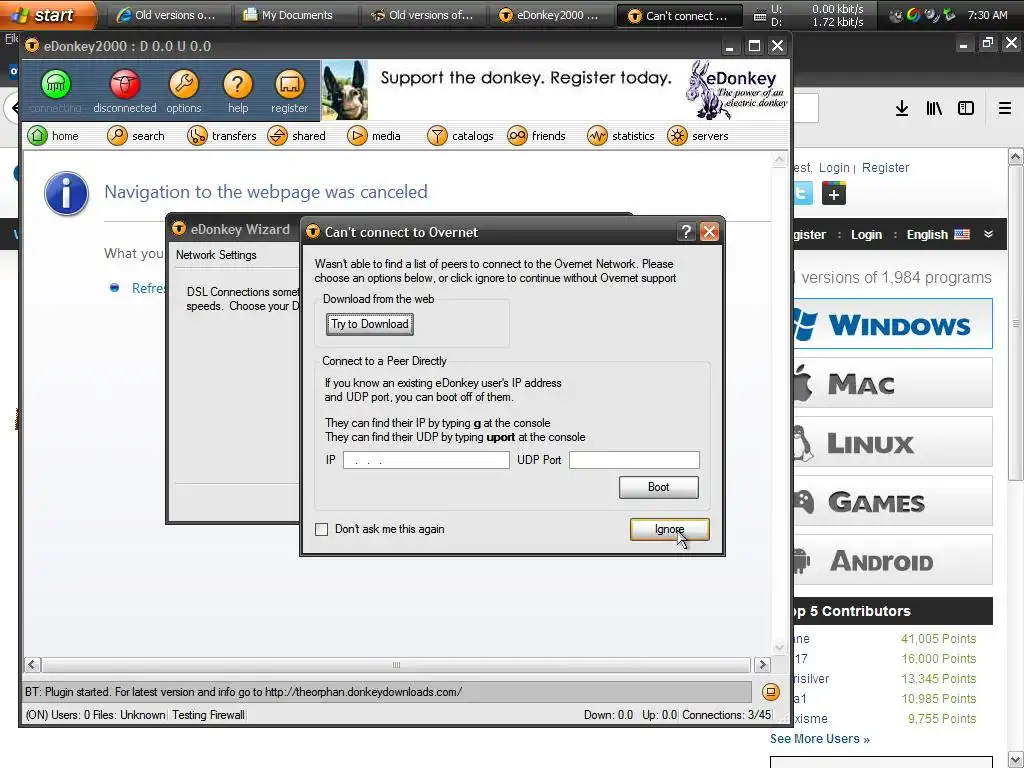This screenshot has height=768, width=1024.
Task: Click the Login item in website dark bar
Action: (x=867, y=234)
